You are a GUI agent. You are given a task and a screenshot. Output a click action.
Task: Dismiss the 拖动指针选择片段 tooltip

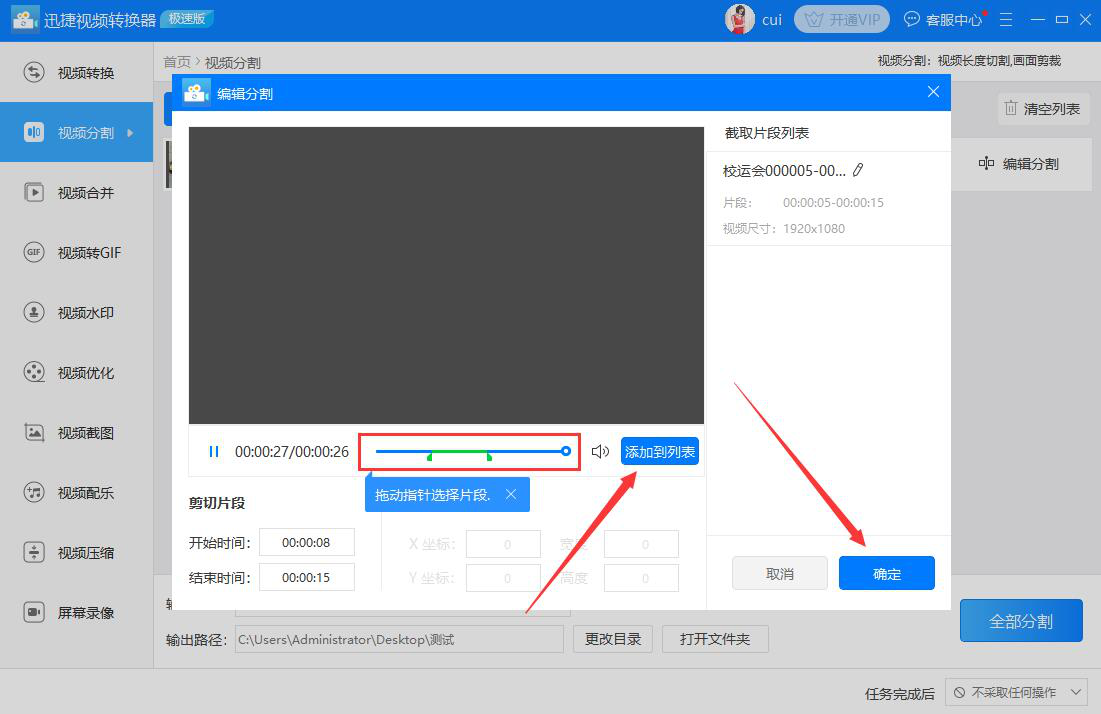tap(511, 494)
